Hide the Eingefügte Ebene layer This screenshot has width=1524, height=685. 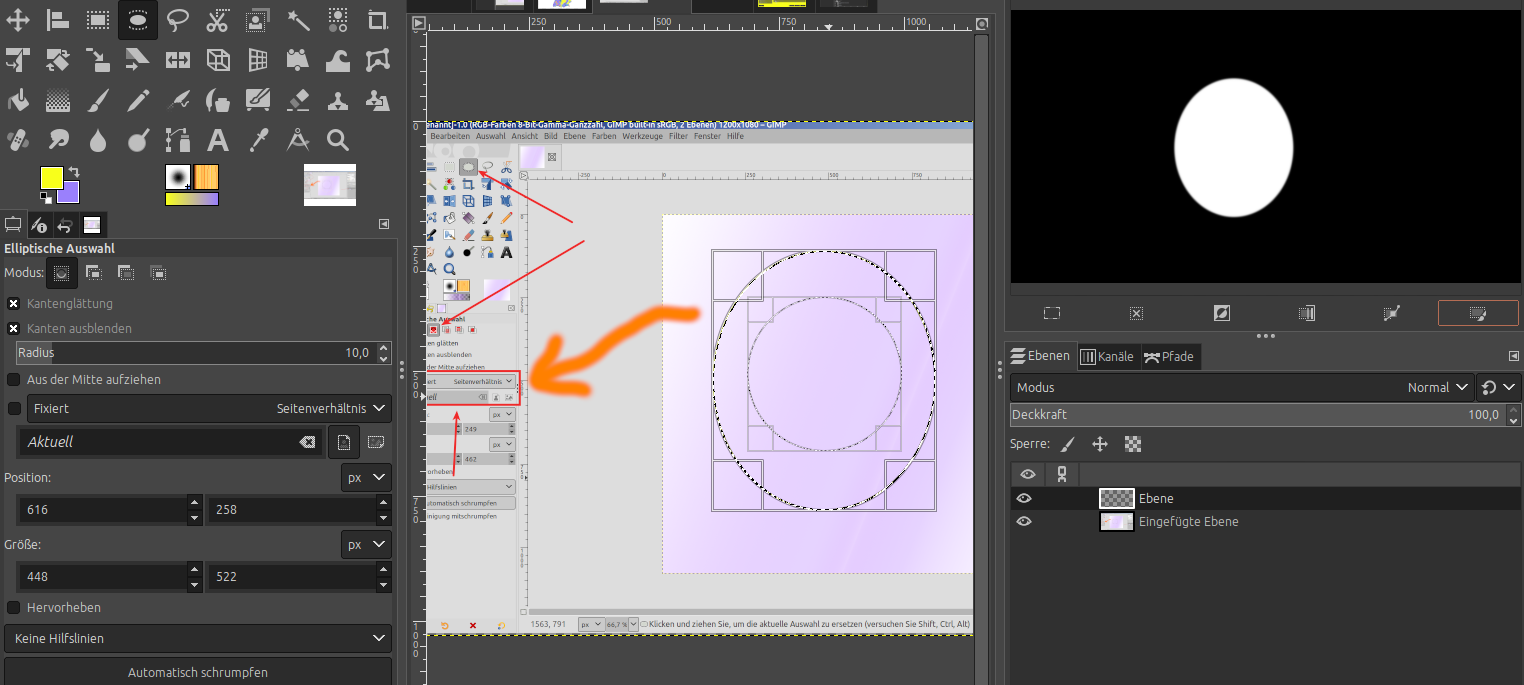point(1024,521)
